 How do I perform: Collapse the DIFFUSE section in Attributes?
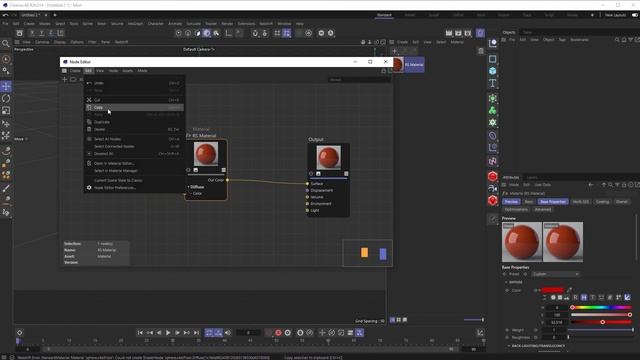[507, 282]
